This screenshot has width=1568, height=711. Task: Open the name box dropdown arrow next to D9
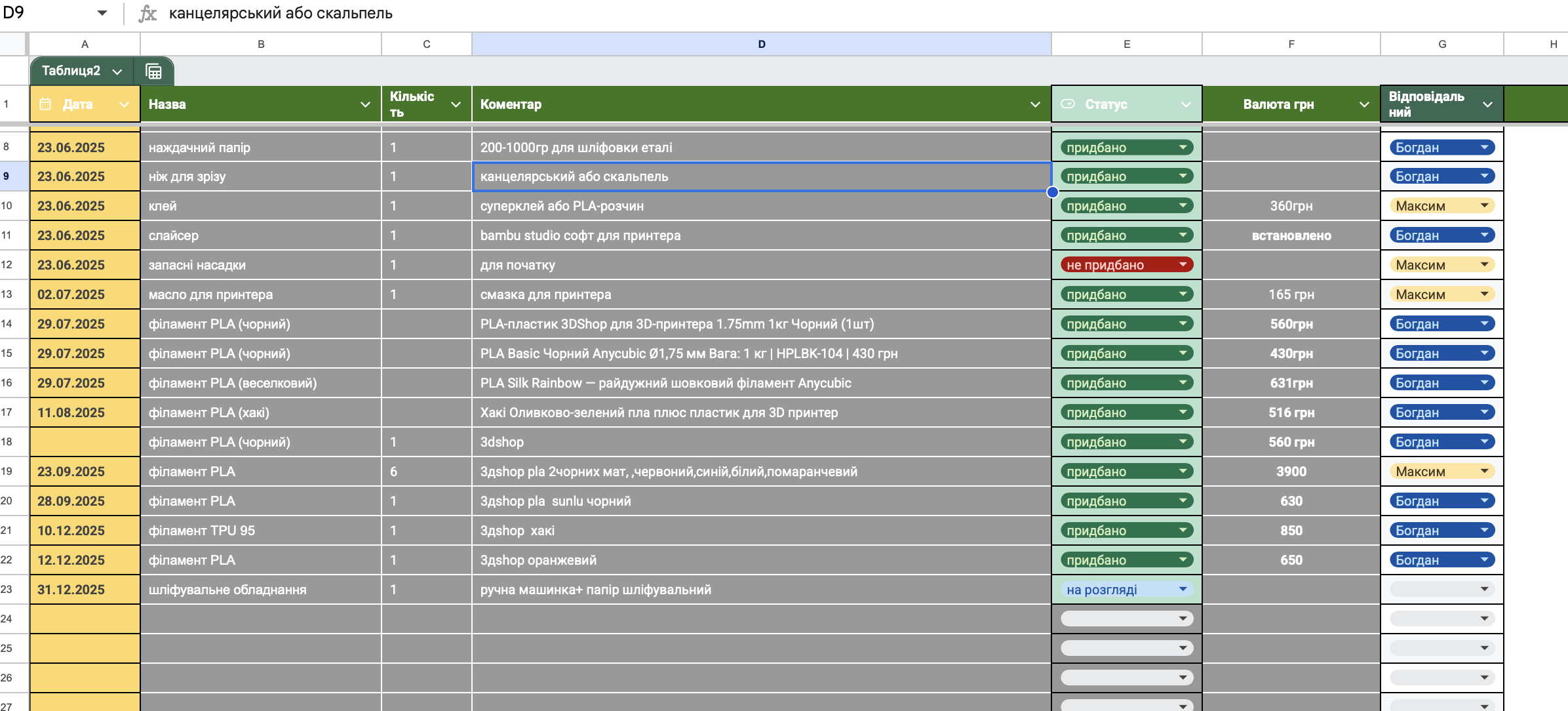102,13
